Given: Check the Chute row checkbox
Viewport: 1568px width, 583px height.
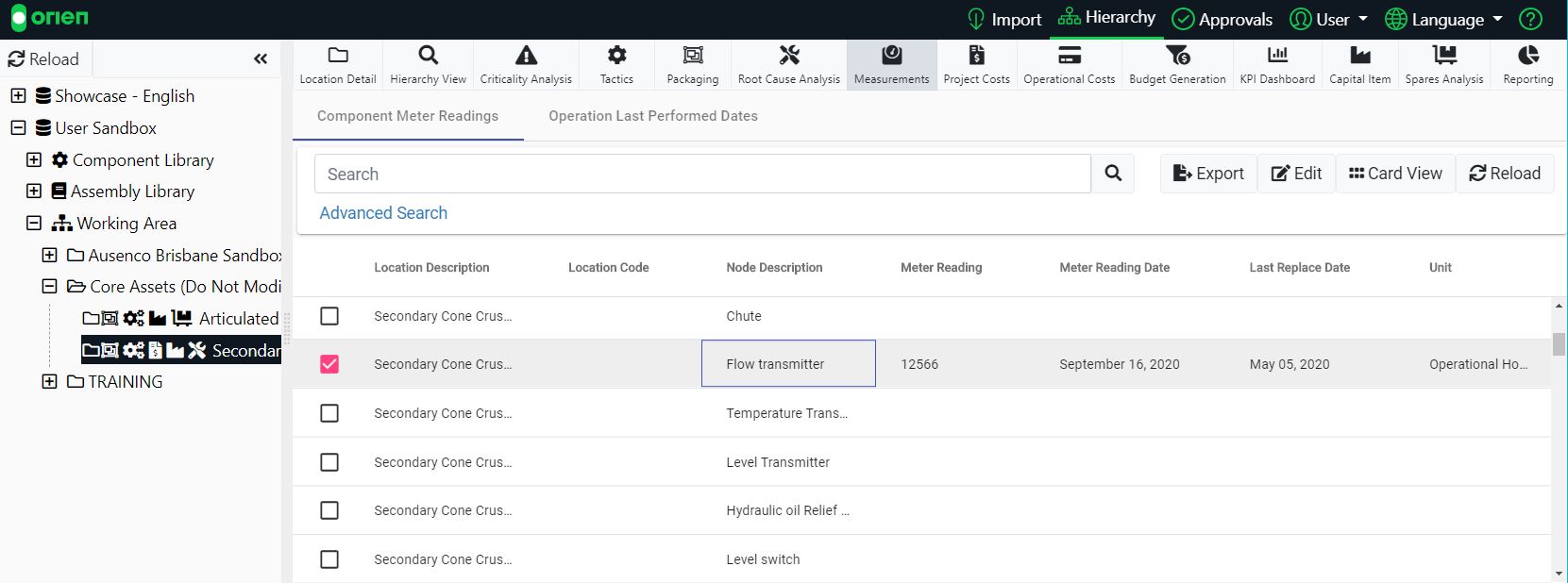Looking at the screenshot, I should [329, 316].
